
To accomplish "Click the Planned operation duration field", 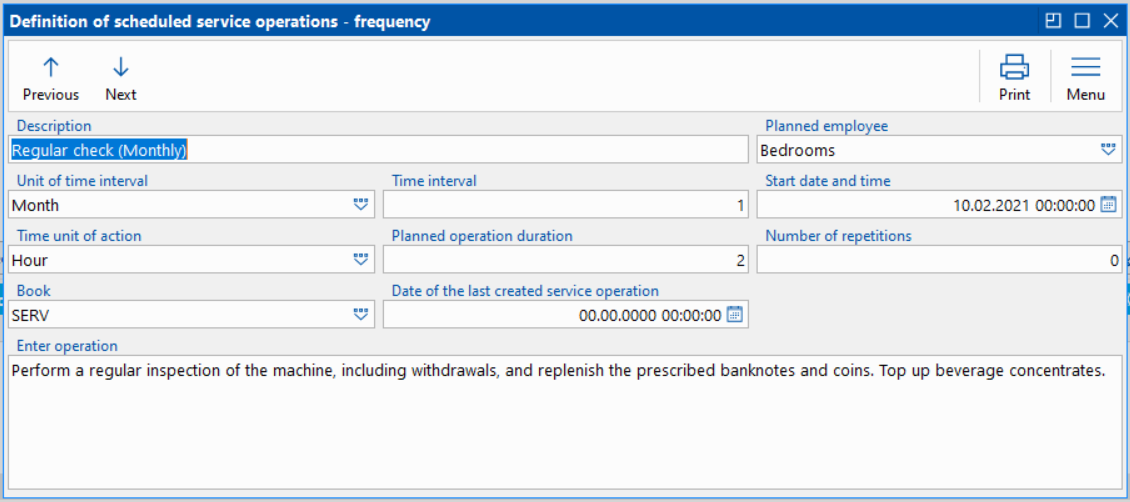I will pyautogui.click(x=565, y=260).
